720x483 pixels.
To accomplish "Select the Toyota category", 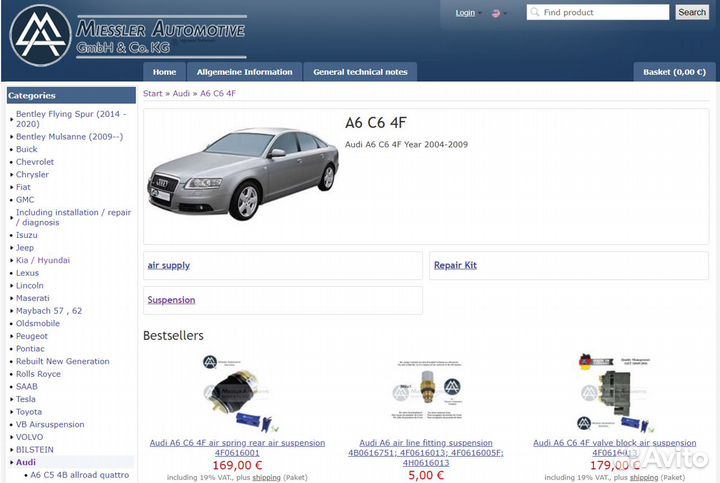I will (x=28, y=412).
